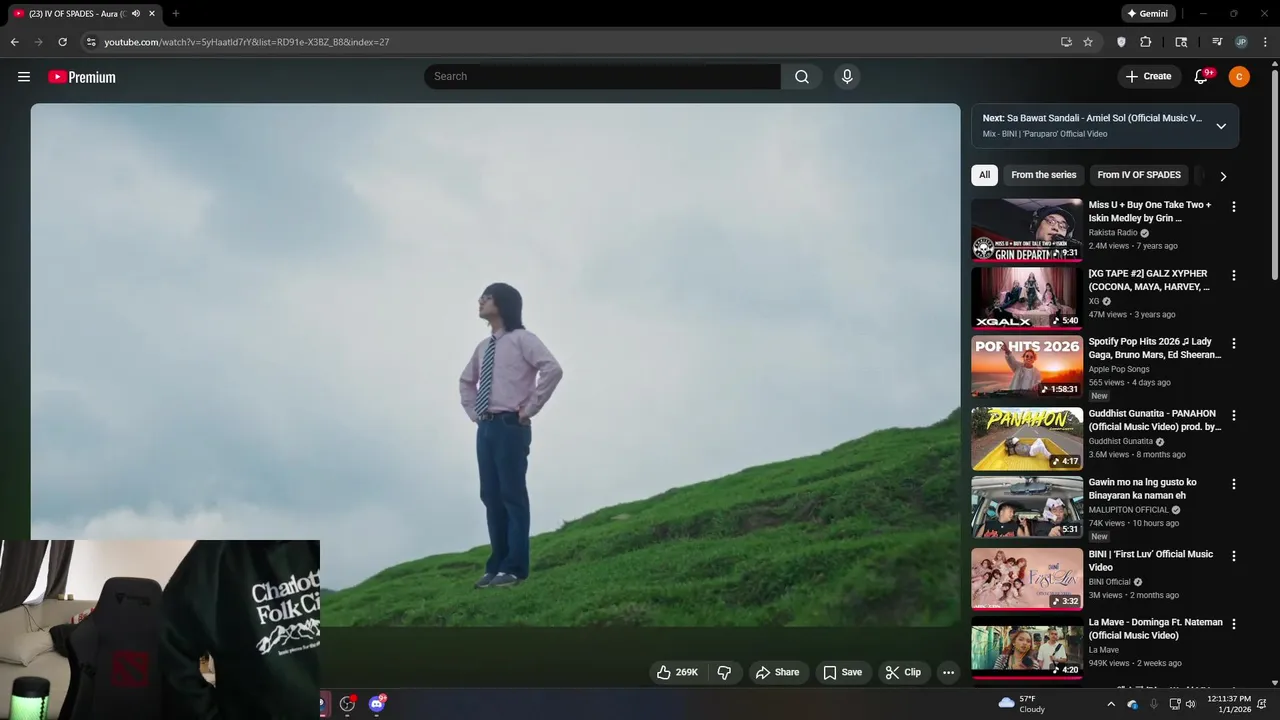1280x720 pixels.
Task: Select the From the series chip
Action: coord(1043,175)
